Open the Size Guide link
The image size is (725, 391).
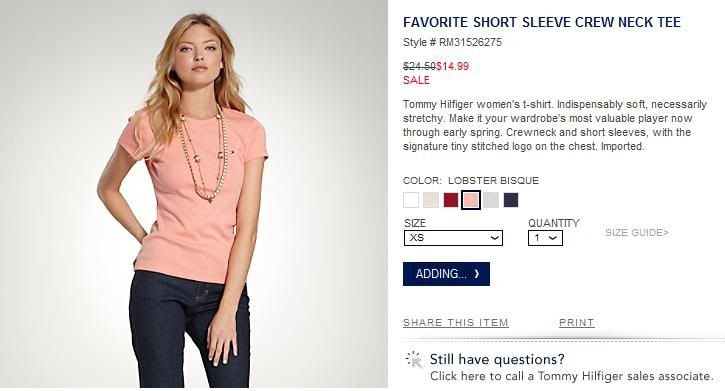click(x=637, y=232)
